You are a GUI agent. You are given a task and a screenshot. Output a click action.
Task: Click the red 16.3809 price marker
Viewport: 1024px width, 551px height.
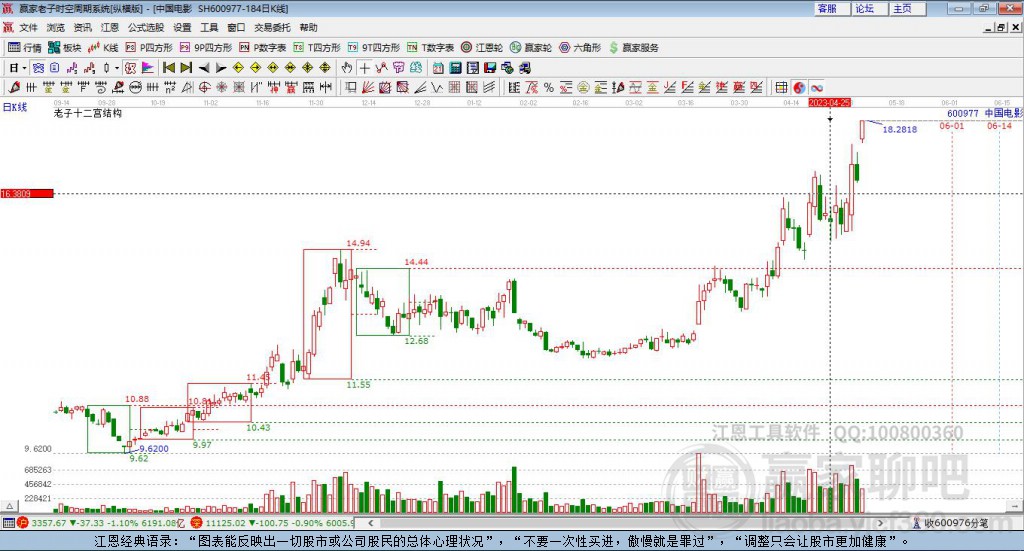pos(27,193)
